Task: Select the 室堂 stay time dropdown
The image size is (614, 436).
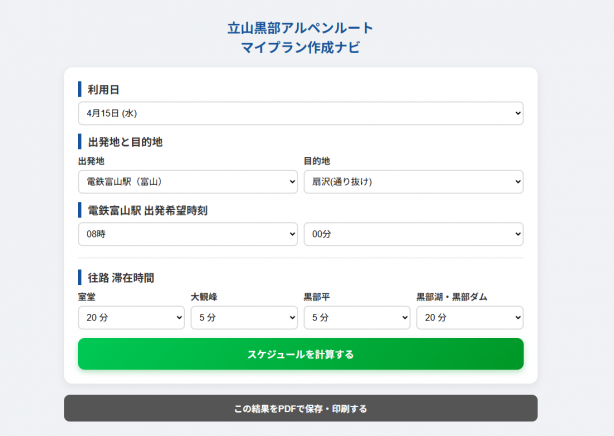Action: [x=131, y=318]
